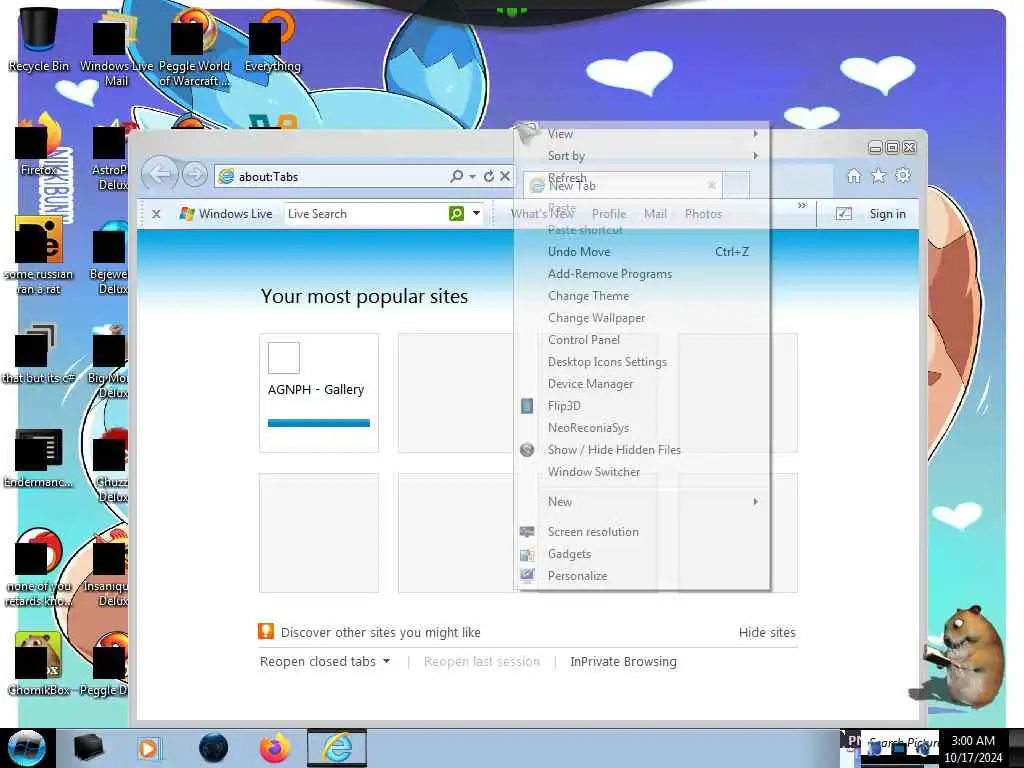Click the Sign in link
1024x768 pixels.
tap(888, 214)
